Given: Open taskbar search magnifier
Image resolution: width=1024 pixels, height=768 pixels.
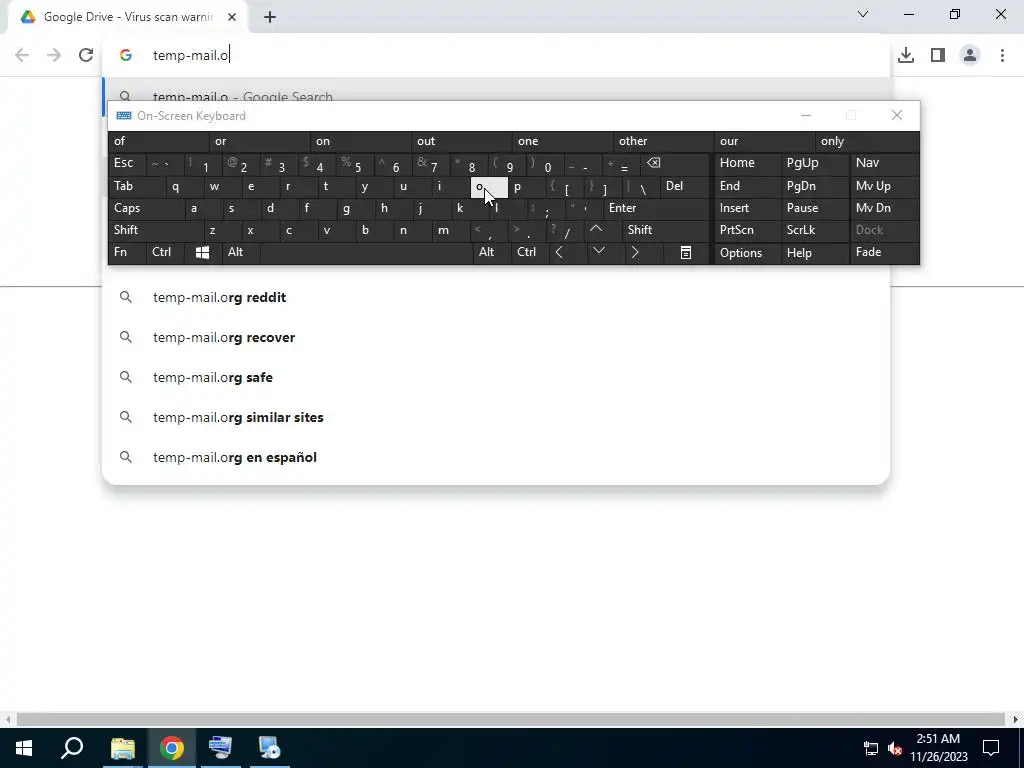Looking at the screenshot, I should tap(72, 748).
